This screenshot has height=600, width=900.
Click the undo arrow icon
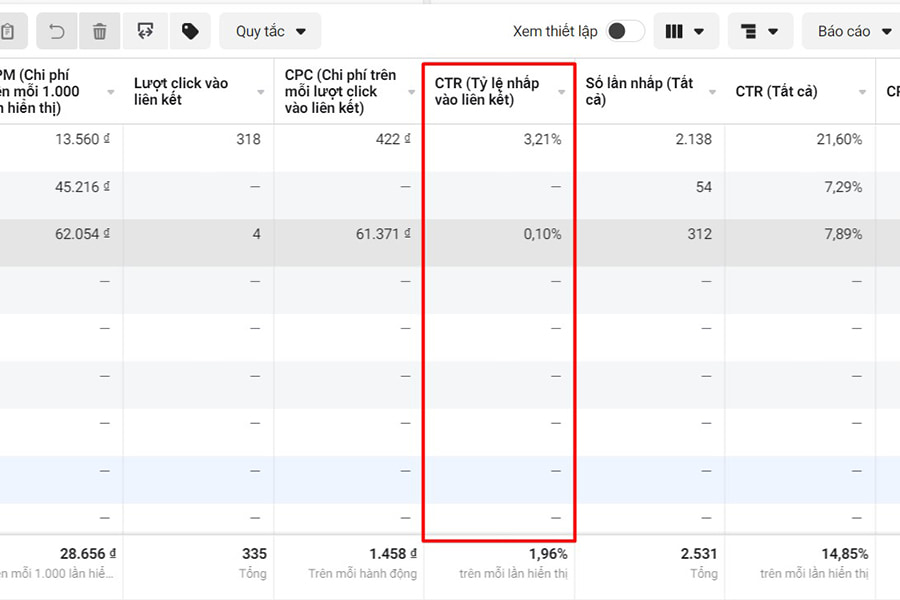pyautogui.click(x=57, y=31)
